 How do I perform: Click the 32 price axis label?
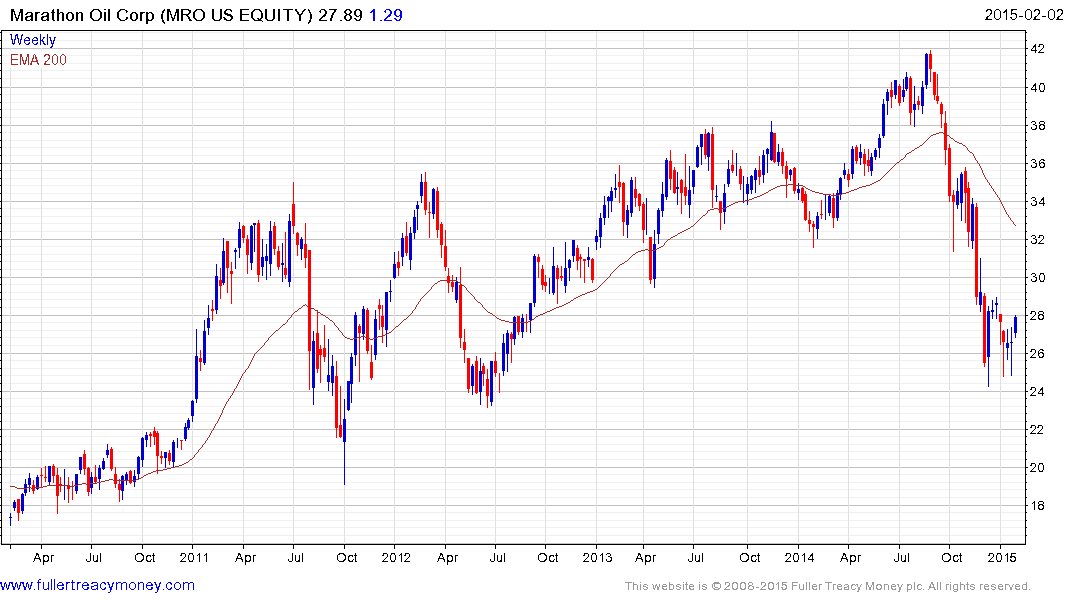click(x=1037, y=239)
